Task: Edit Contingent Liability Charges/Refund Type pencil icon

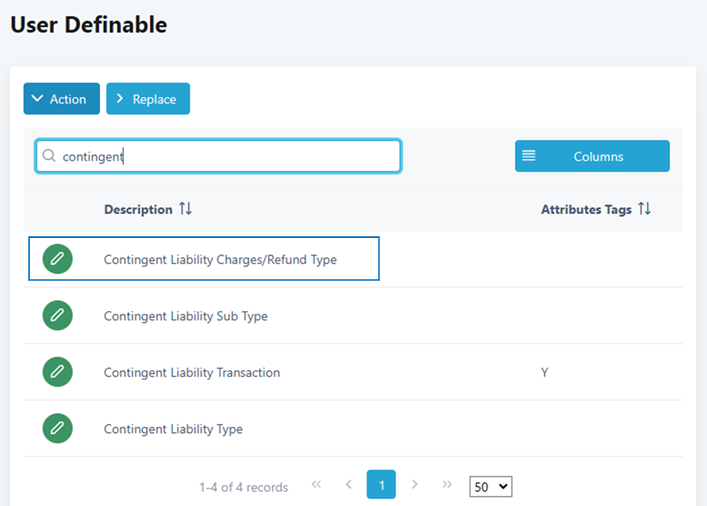Action: 58,259
